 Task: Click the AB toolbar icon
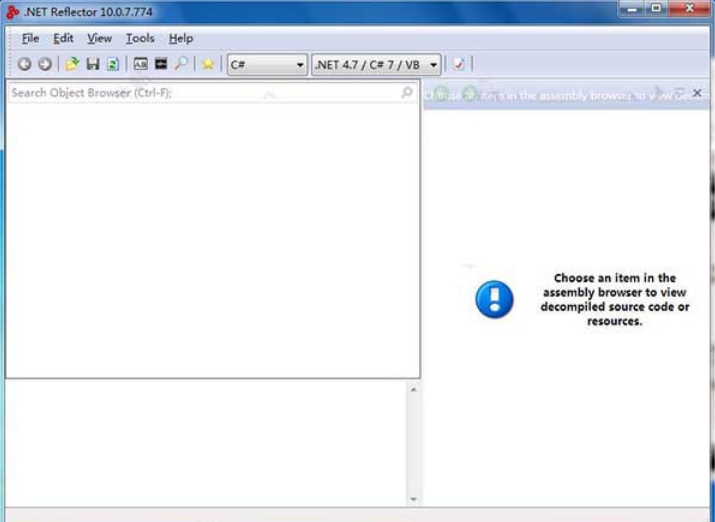[x=140, y=64]
